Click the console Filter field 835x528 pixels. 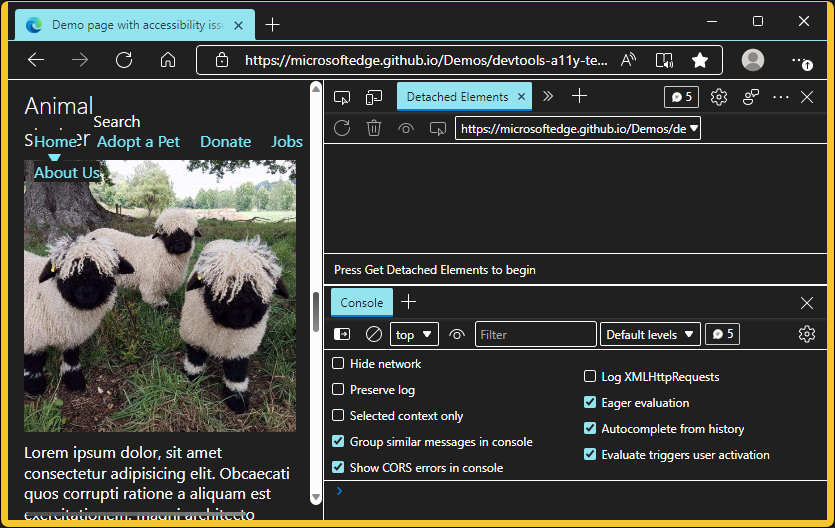pos(536,334)
